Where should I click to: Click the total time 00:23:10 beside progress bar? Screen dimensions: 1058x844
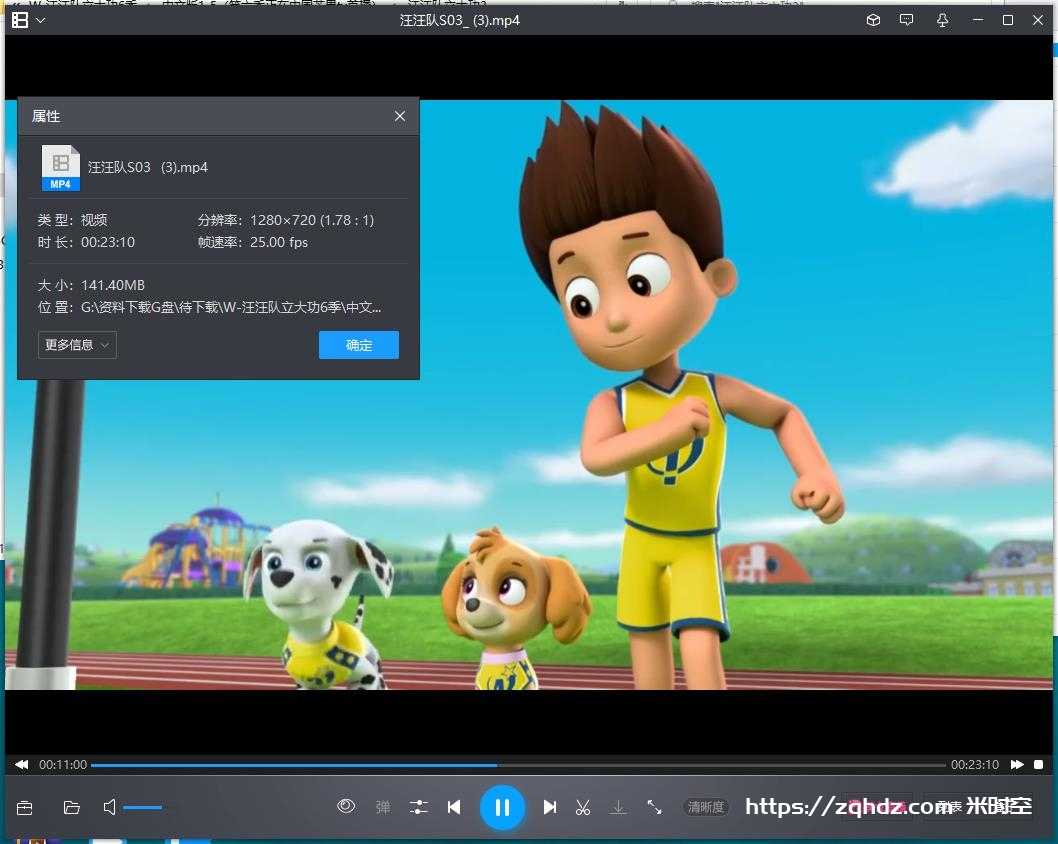(x=975, y=764)
